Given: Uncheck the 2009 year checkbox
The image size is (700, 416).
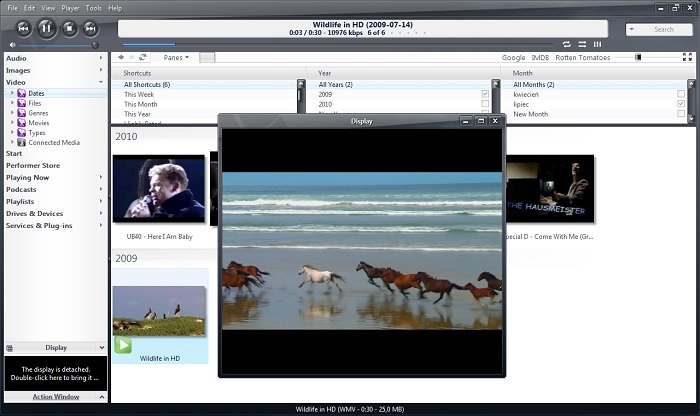Looking at the screenshot, I should [x=485, y=94].
